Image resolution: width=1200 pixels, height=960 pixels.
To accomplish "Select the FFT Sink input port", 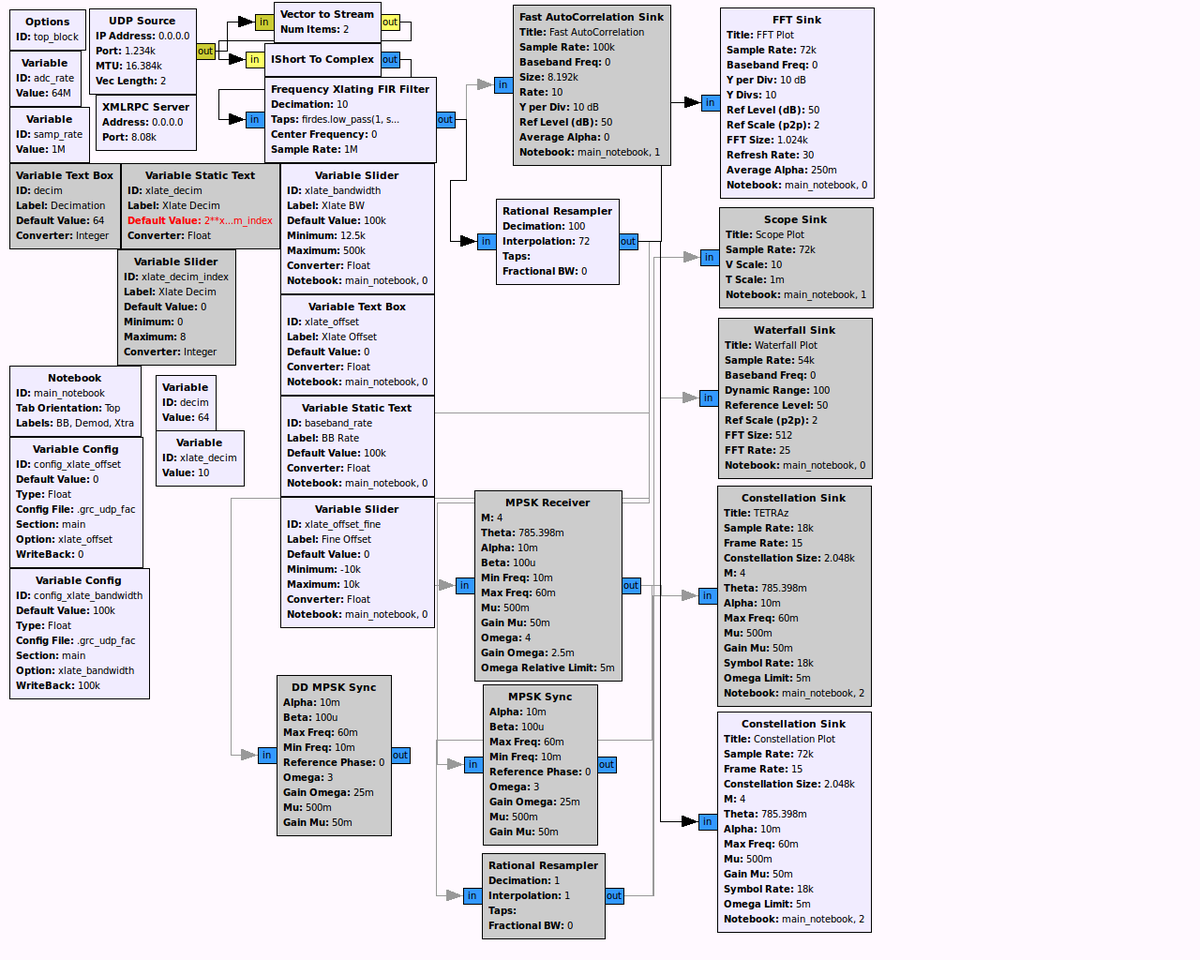I will tap(709, 102).
